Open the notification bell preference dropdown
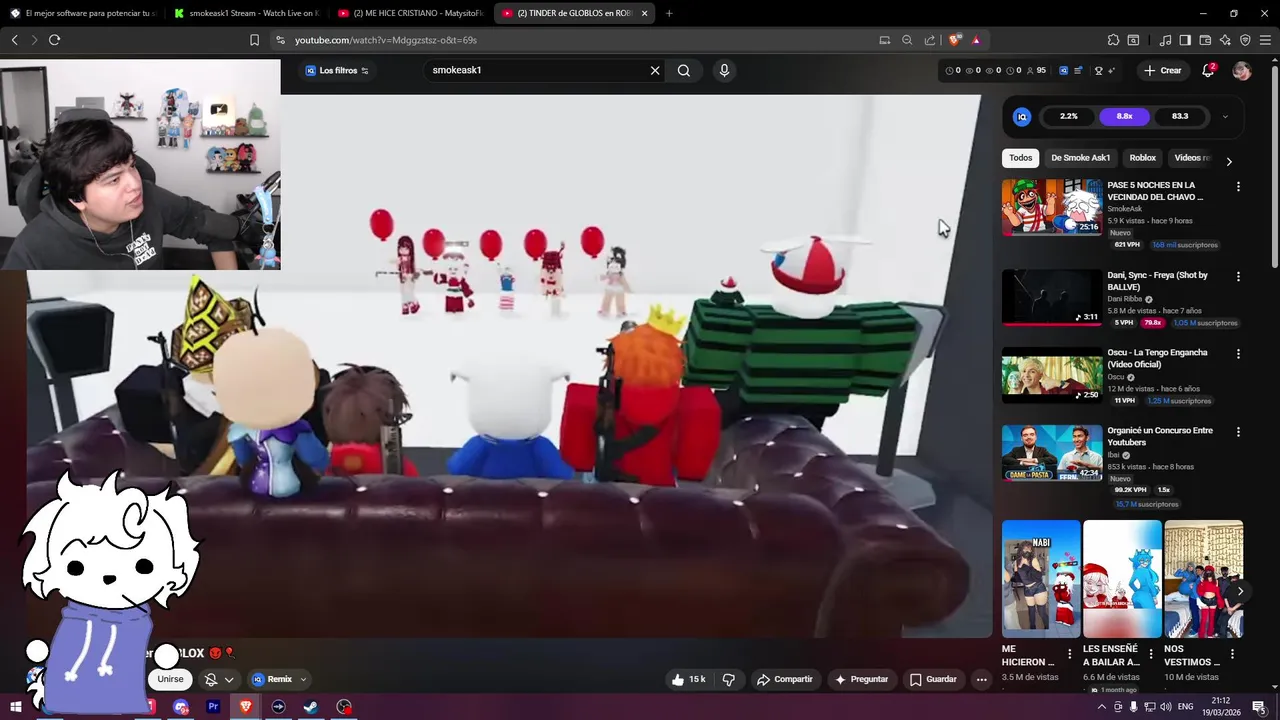Image resolution: width=1280 pixels, height=720 pixels. pos(219,679)
